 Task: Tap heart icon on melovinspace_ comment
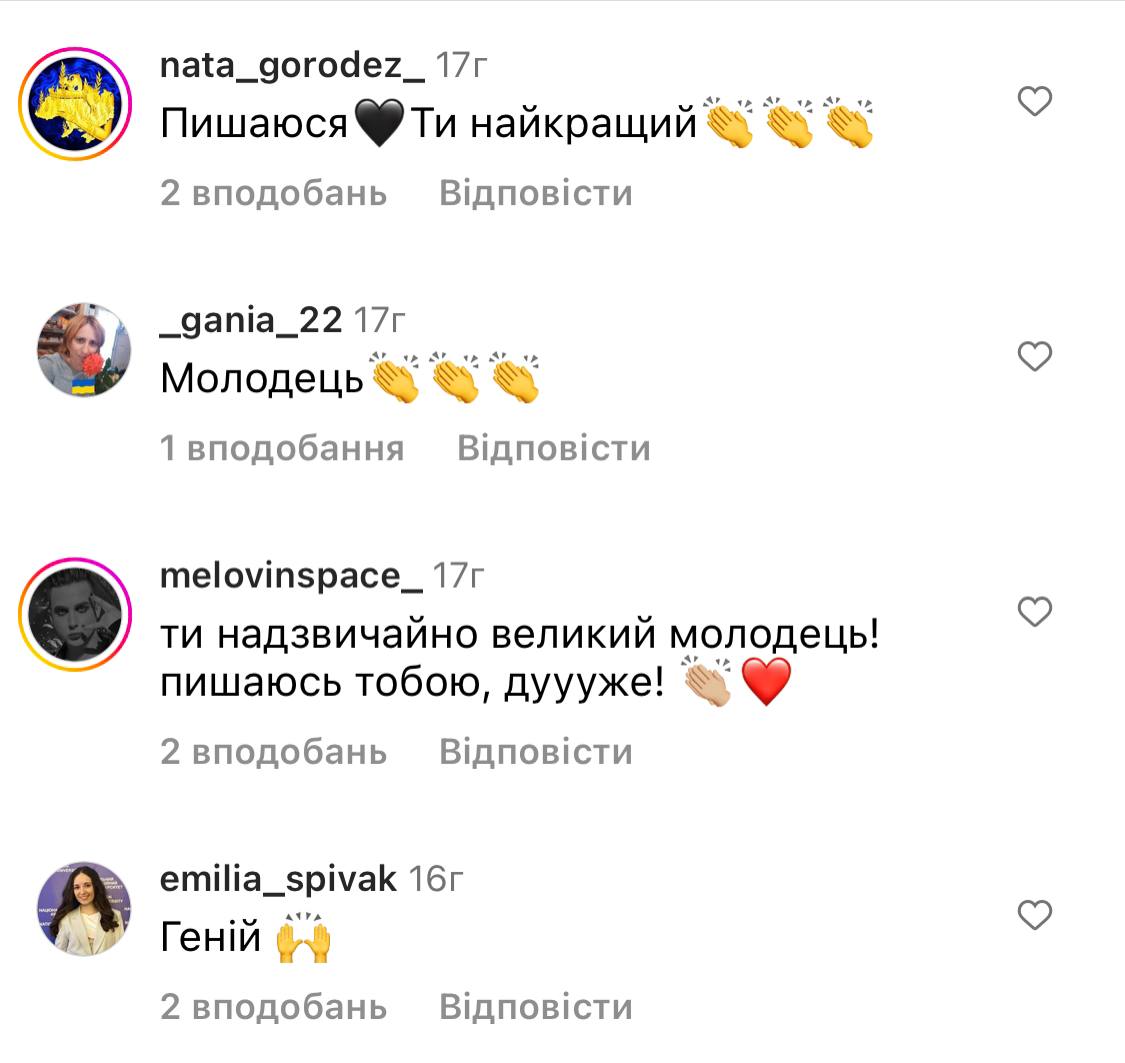tap(1035, 612)
